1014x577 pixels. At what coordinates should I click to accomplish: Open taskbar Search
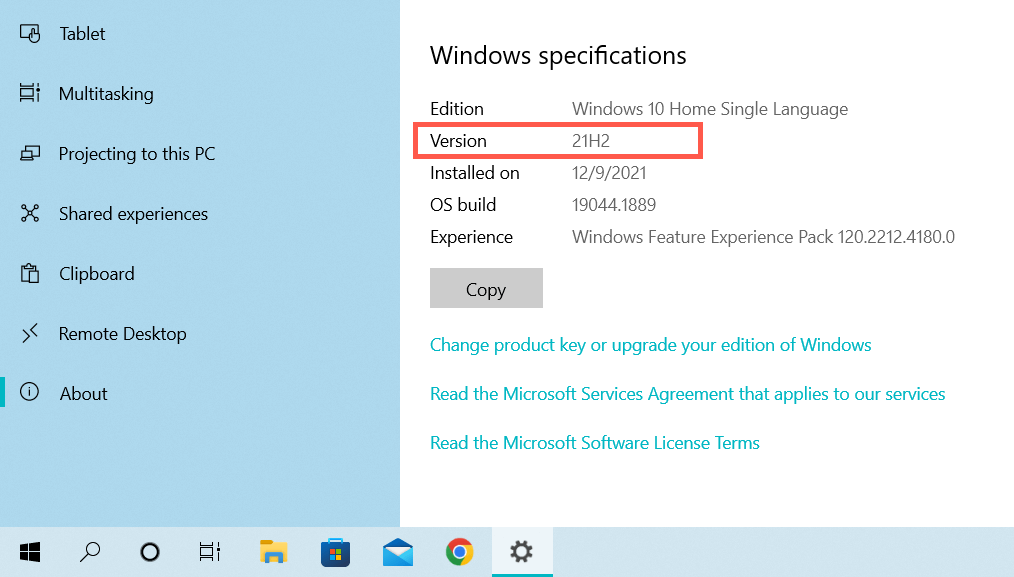[90, 551]
